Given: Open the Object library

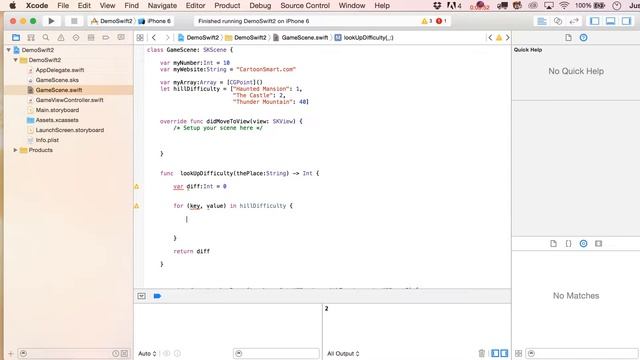Looking at the screenshot, I should pos(584,244).
